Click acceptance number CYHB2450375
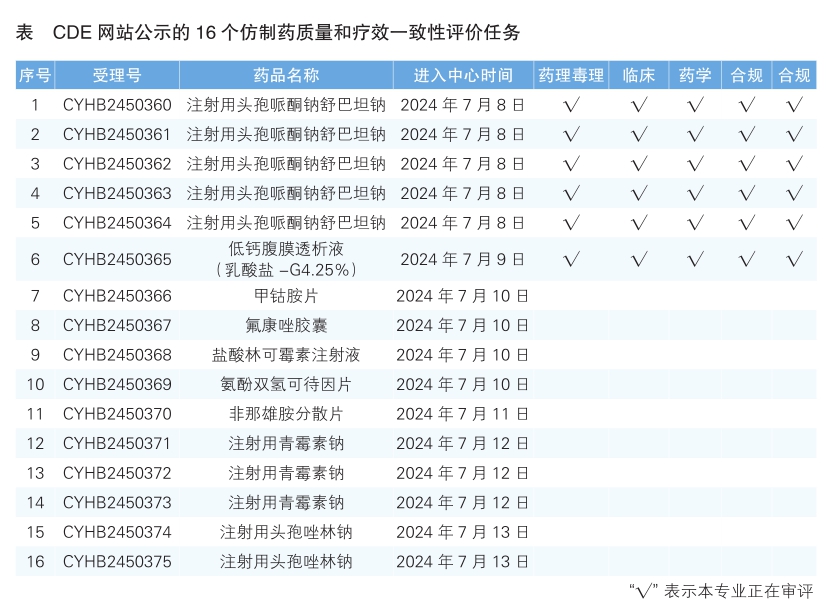The image size is (826, 612). tap(117, 562)
